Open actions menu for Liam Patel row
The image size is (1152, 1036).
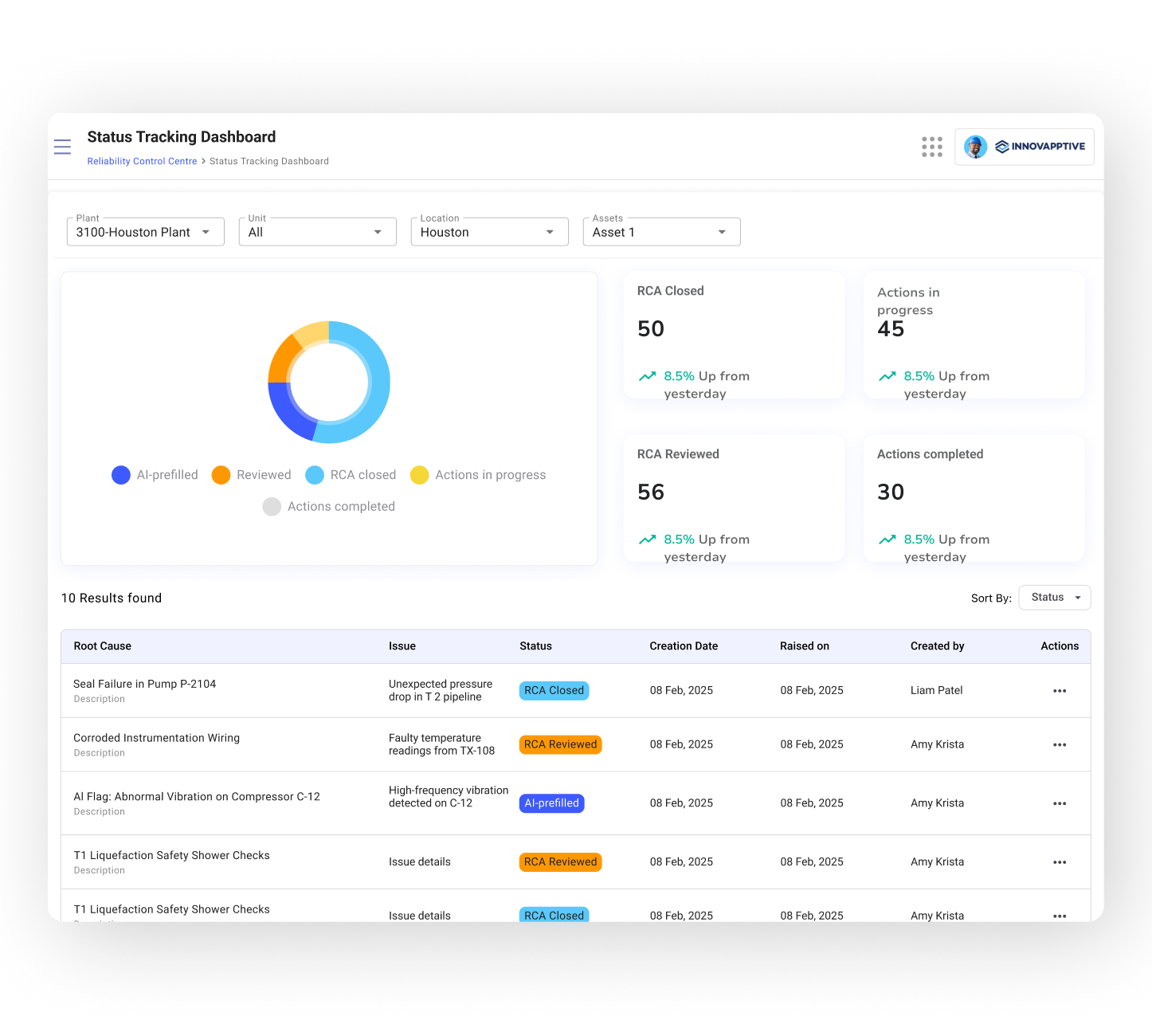[x=1059, y=691]
